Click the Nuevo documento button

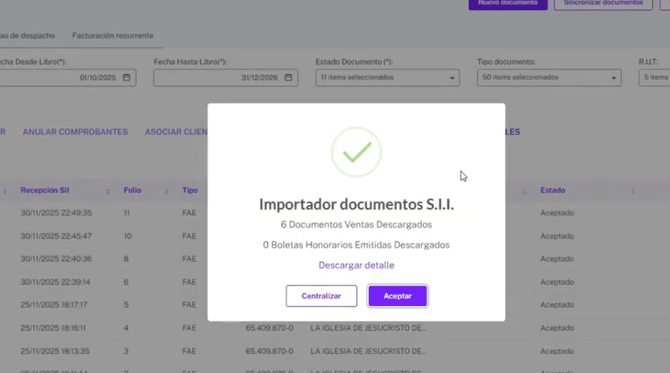[x=508, y=3]
